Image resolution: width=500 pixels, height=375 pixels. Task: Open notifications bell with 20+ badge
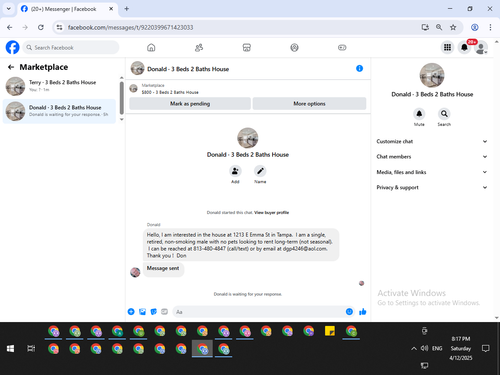464,47
